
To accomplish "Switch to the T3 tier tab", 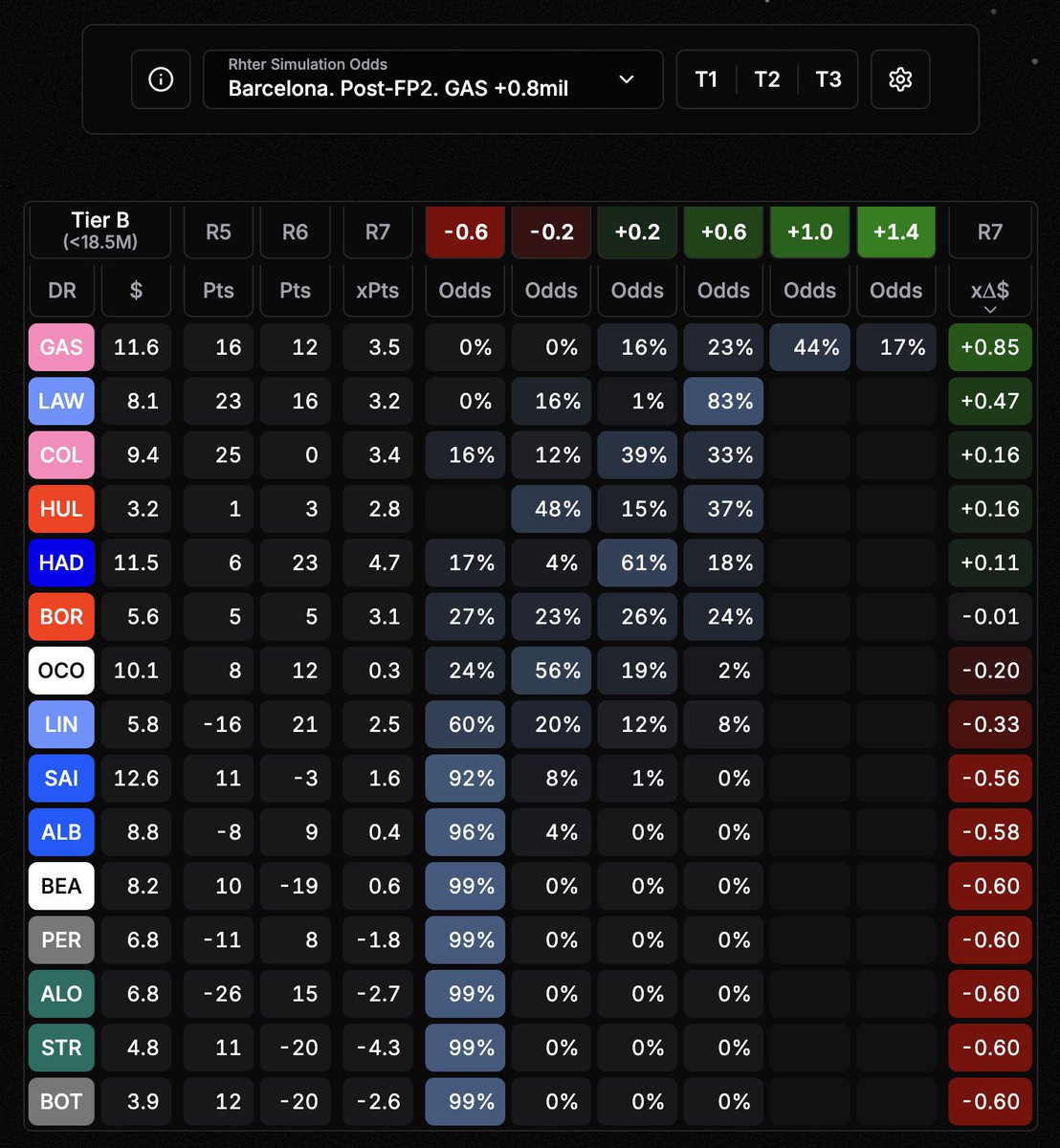I will coord(828,79).
